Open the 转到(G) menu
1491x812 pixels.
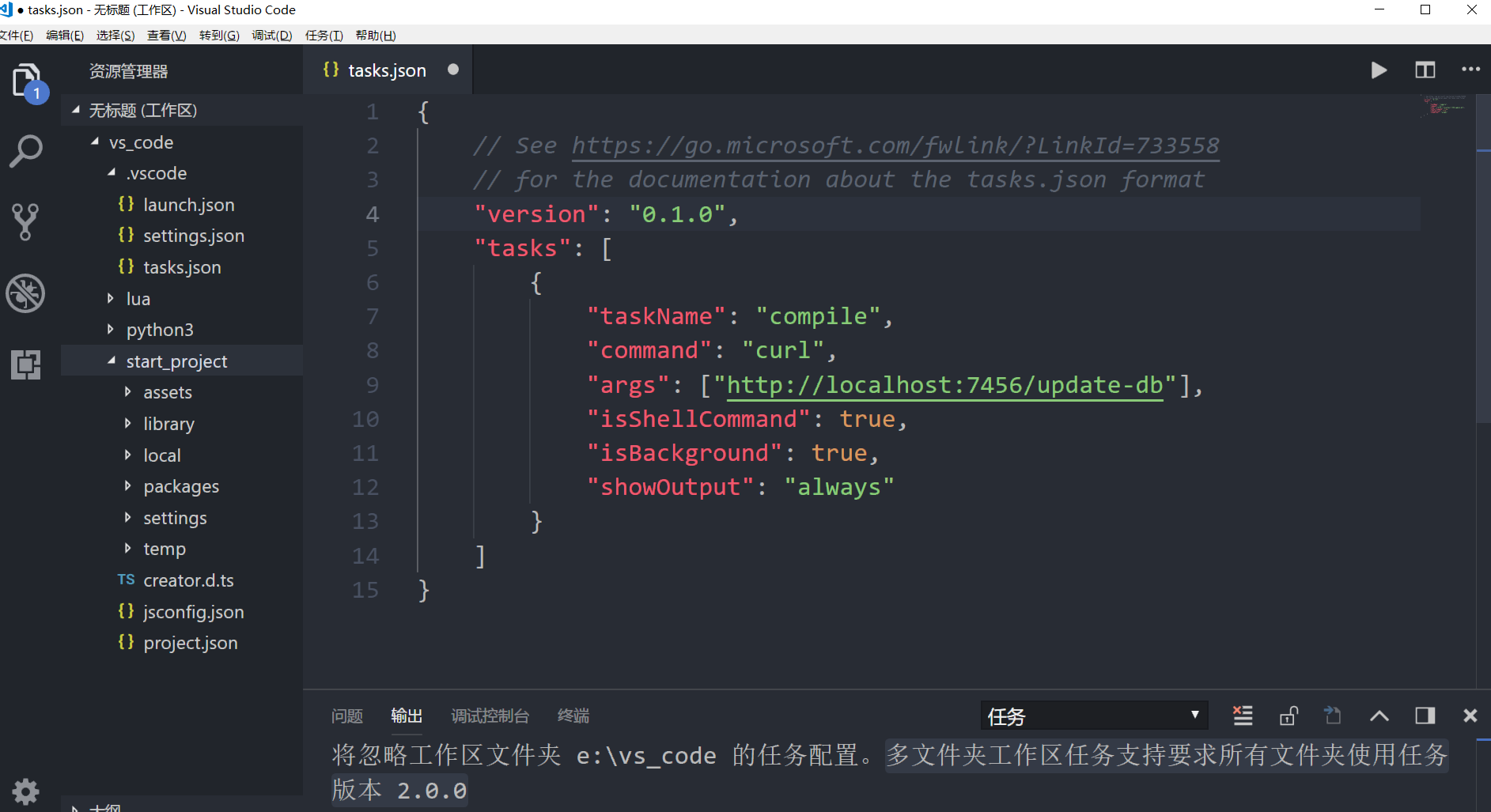click(219, 36)
